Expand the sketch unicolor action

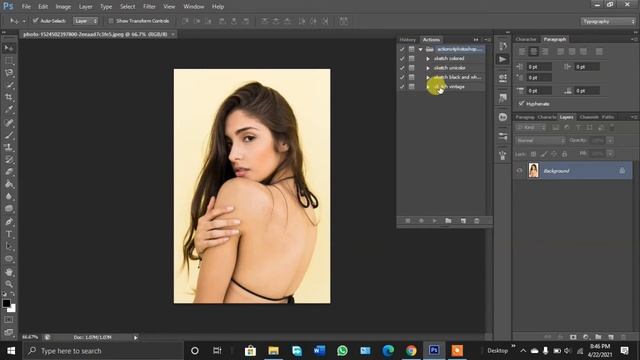point(428,68)
